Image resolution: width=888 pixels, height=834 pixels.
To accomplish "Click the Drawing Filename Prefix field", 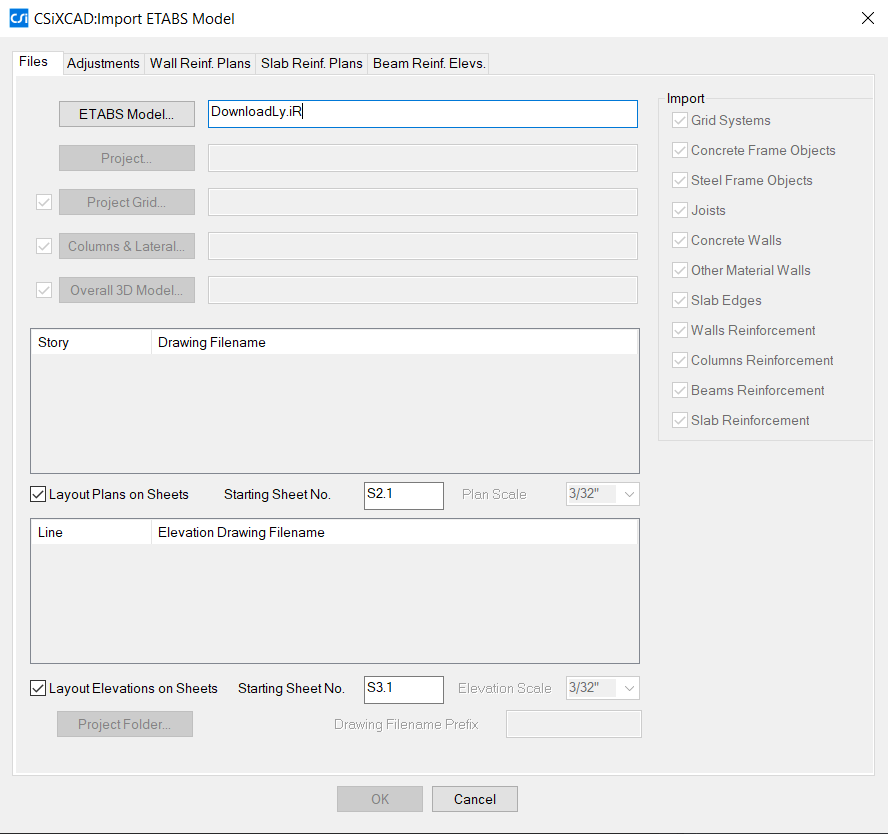I will (x=574, y=724).
